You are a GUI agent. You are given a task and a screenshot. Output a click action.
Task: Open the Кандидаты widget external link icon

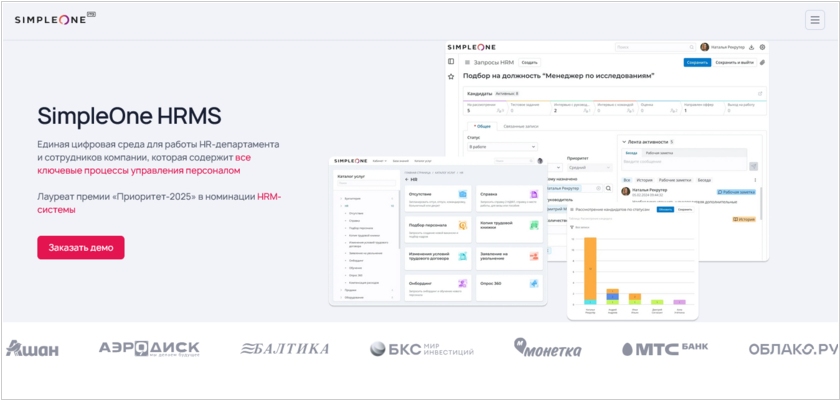(x=760, y=93)
